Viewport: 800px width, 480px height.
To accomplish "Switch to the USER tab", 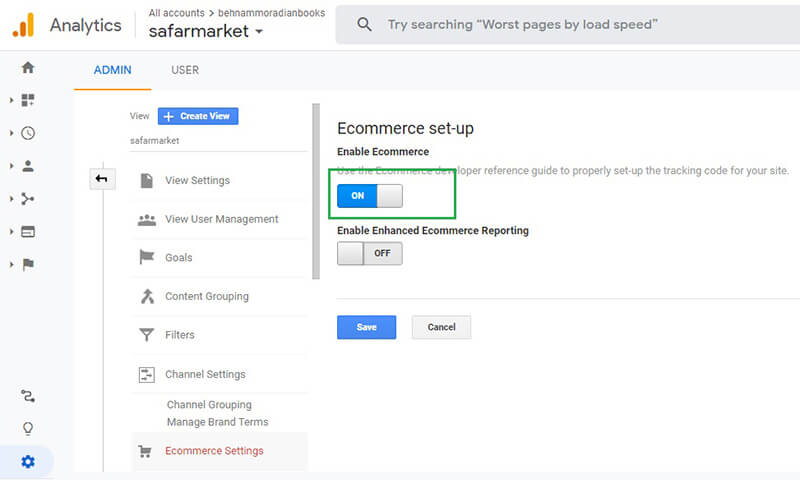I will [185, 70].
